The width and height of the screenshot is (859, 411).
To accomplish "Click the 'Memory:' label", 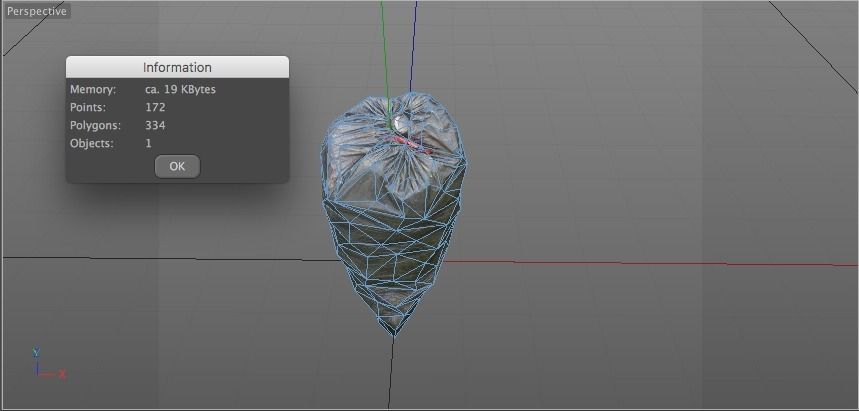I will [93, 89].
